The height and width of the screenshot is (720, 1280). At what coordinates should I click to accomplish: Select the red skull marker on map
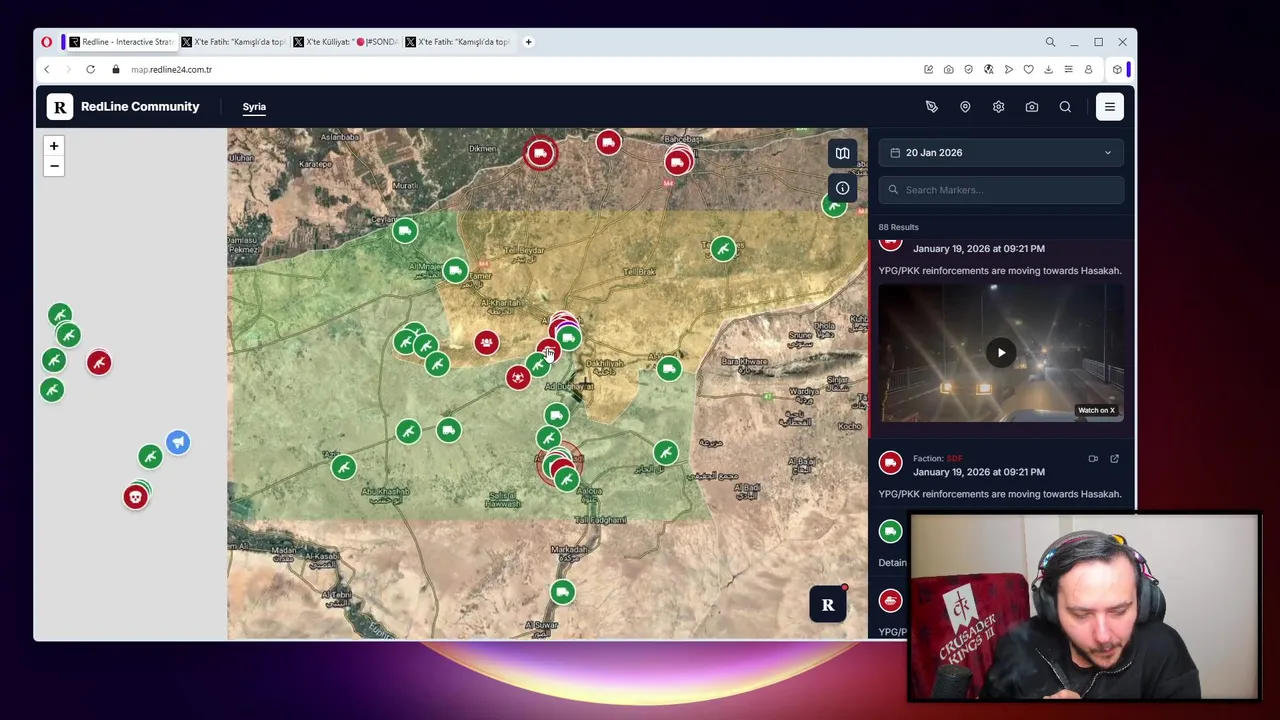(x=135, y=497)
